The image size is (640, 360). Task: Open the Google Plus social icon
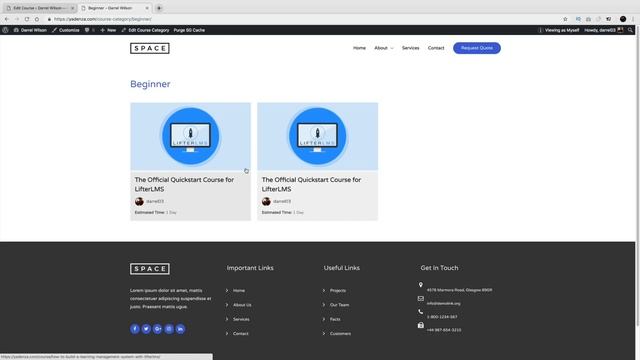point(158,329)
